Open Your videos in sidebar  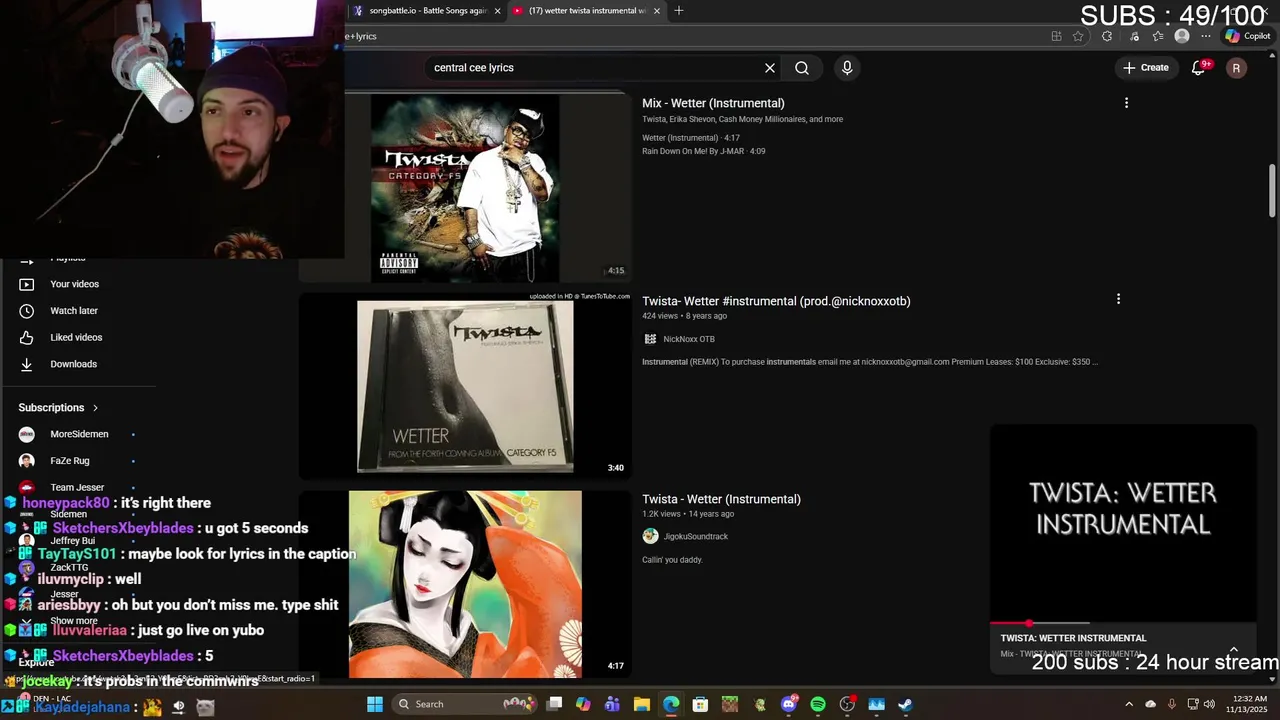(x=74, y=284)
